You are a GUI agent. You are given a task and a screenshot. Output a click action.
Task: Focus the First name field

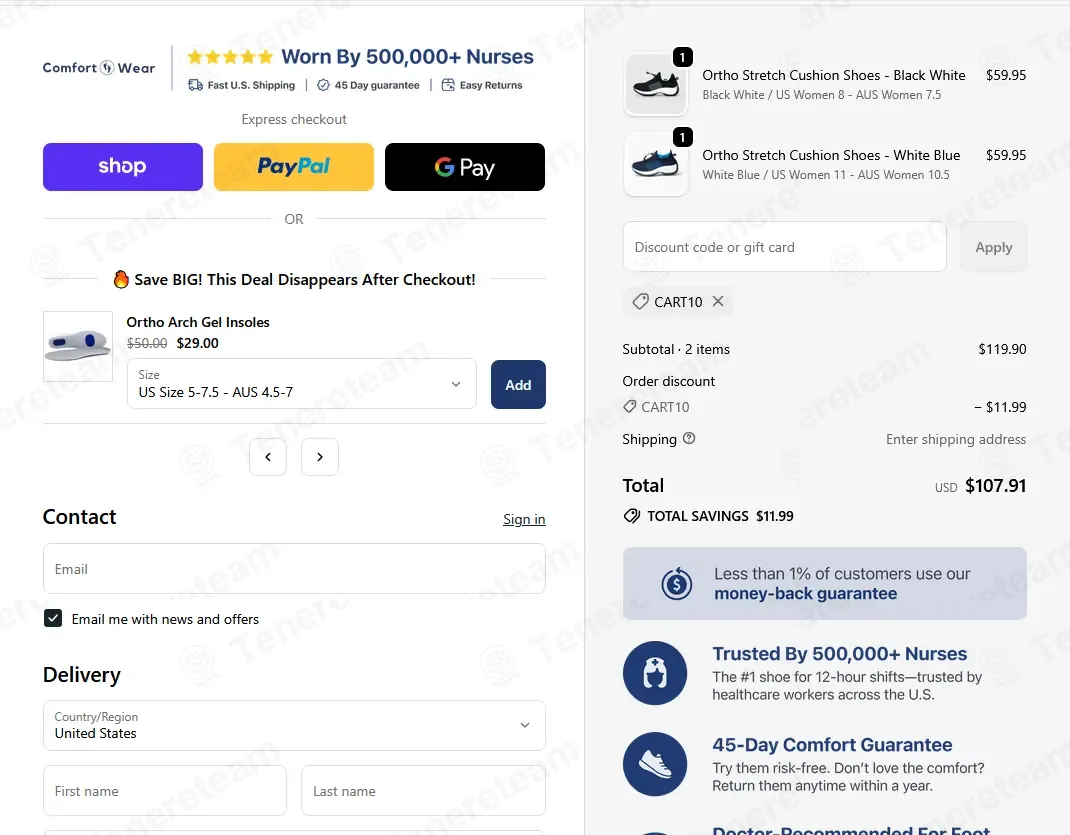pos(164,791)
